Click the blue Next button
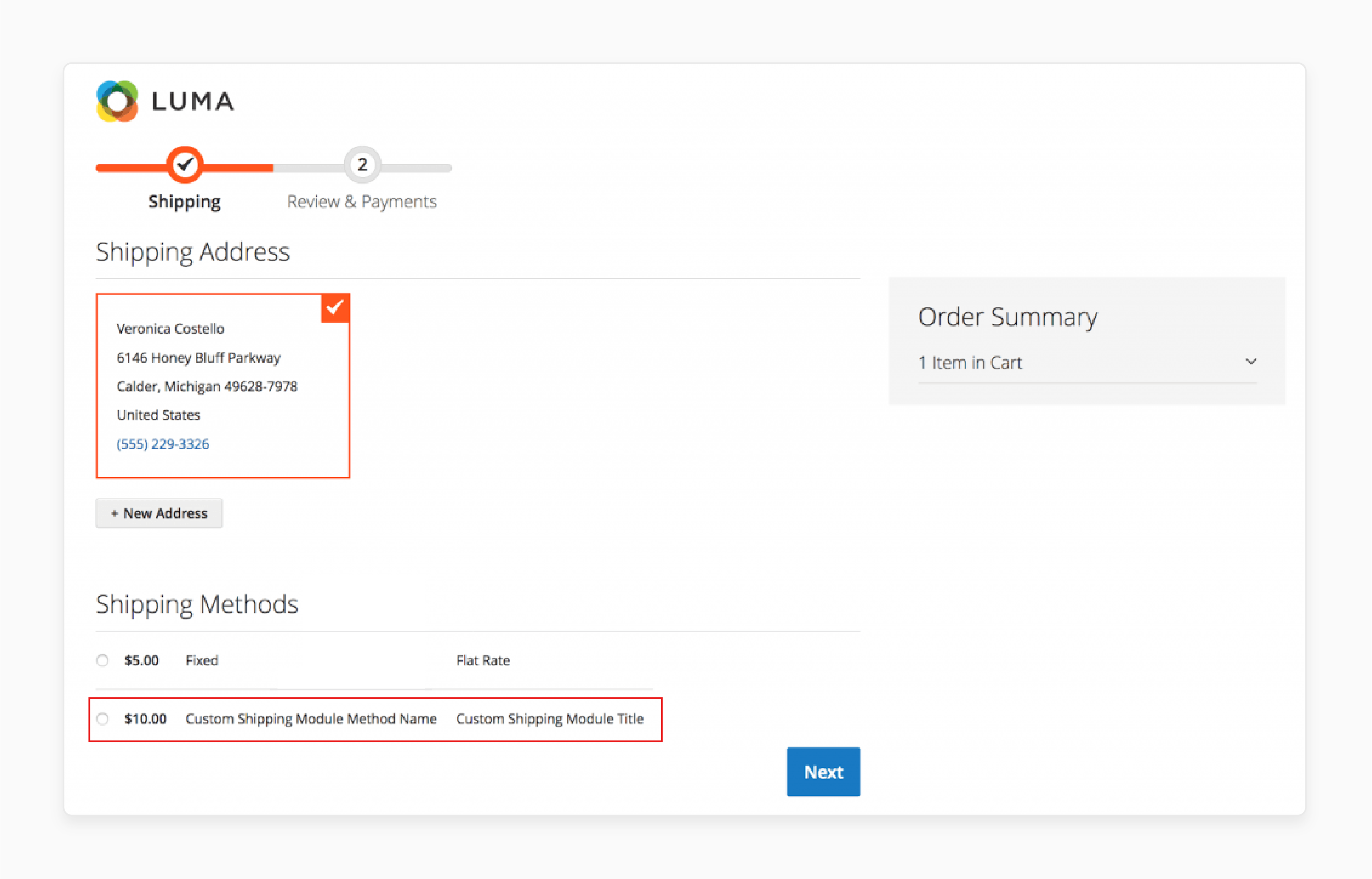Image resolution: width=1372 pixels, height=879 pixels. coord(823,772)
